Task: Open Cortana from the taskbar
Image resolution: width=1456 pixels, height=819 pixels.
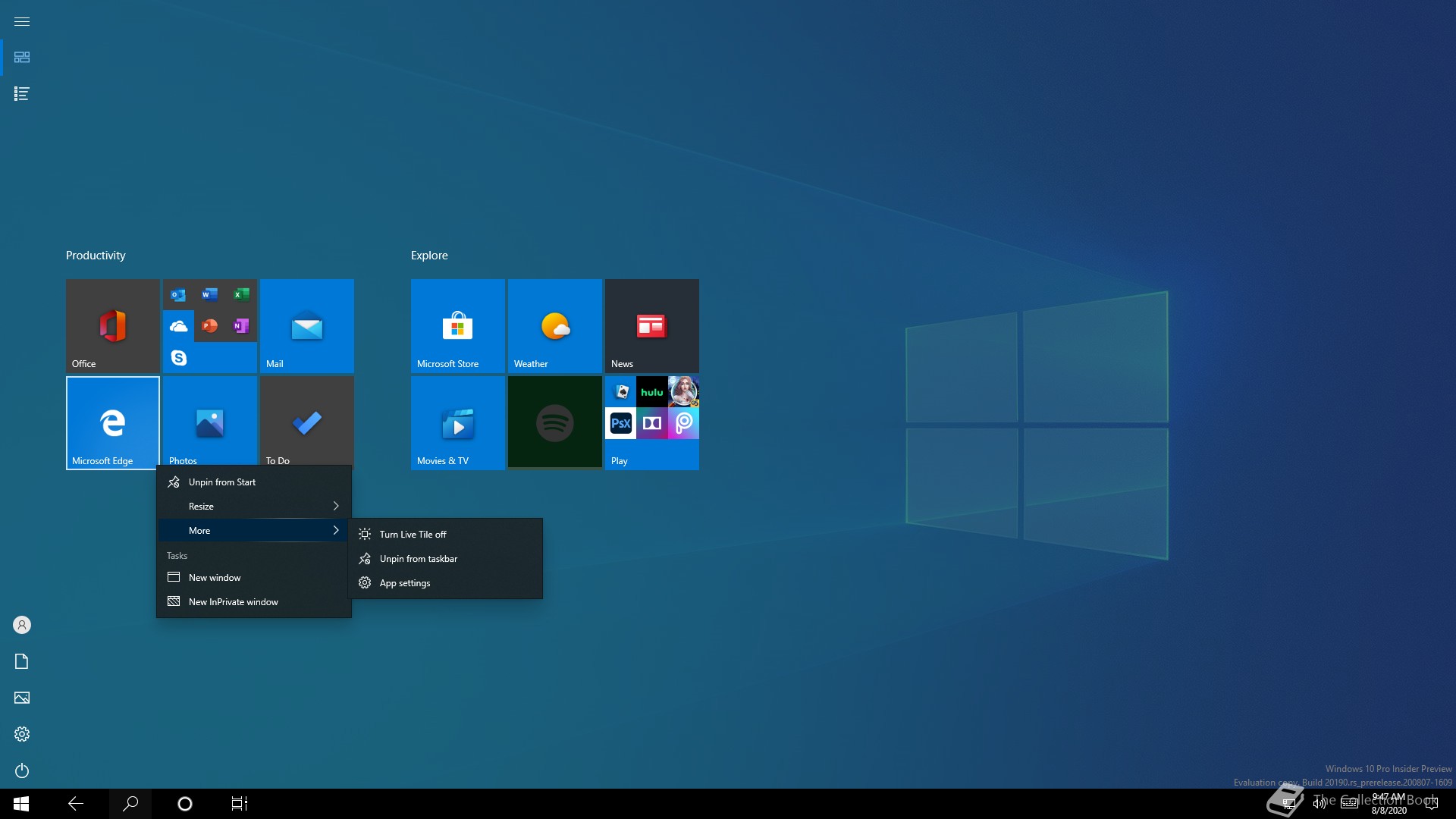Action: [x=185, y=804]
